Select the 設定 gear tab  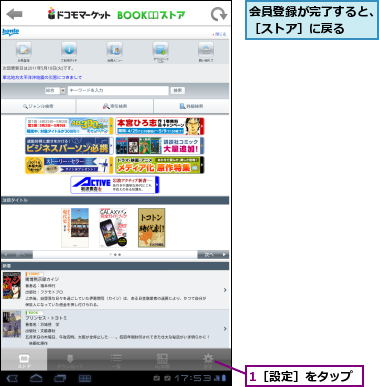pos(208,360)
